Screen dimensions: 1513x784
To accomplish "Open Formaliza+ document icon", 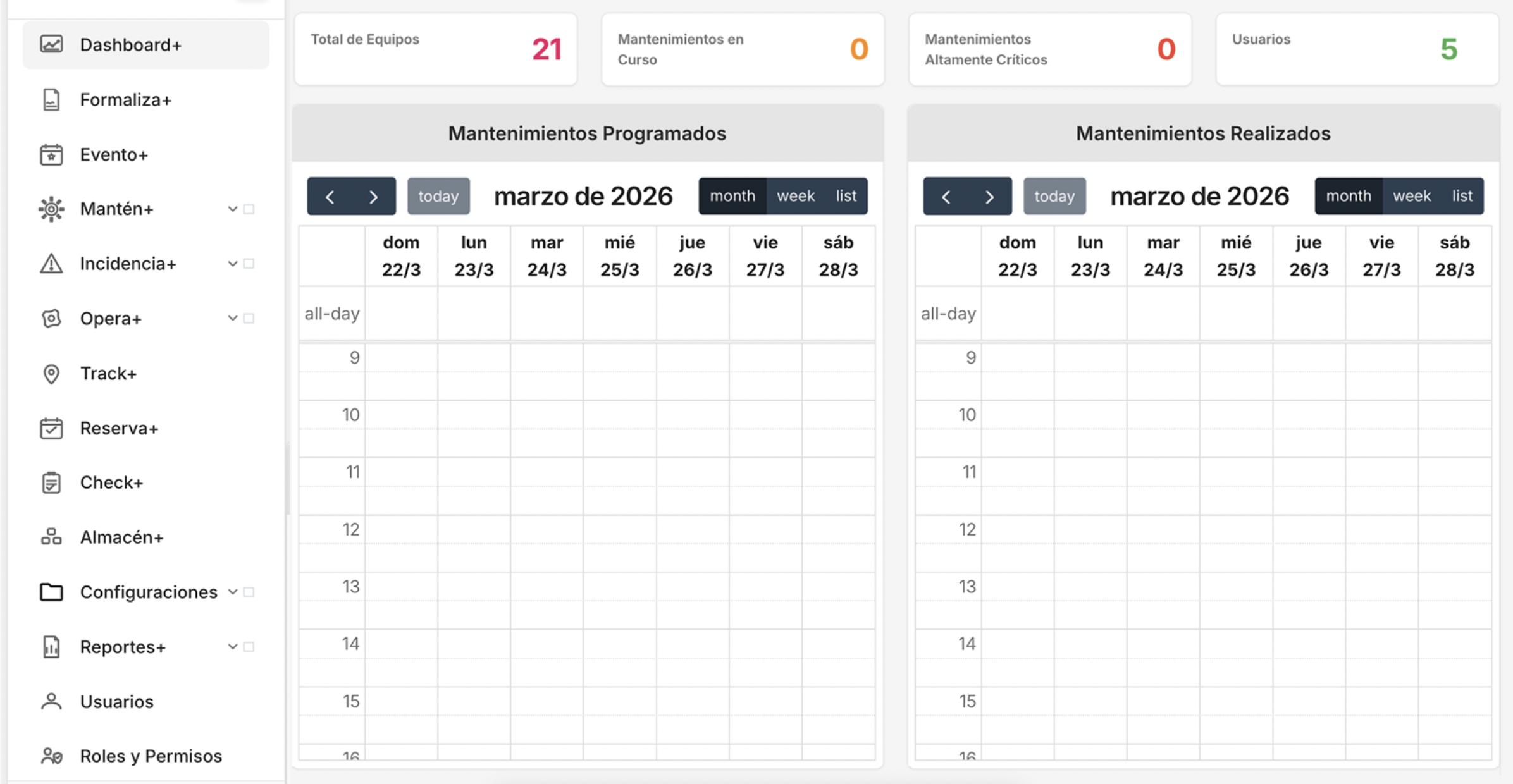I will click(51, 100).
